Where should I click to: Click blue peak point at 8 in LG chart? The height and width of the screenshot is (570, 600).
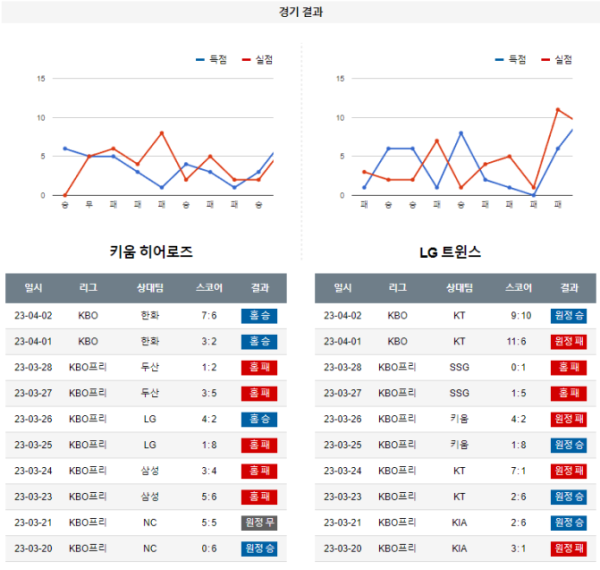(x=461, y=133)
